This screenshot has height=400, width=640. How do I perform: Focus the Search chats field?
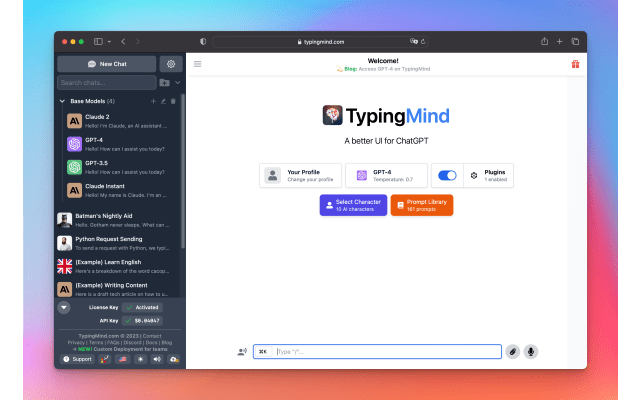pos(107,82)
